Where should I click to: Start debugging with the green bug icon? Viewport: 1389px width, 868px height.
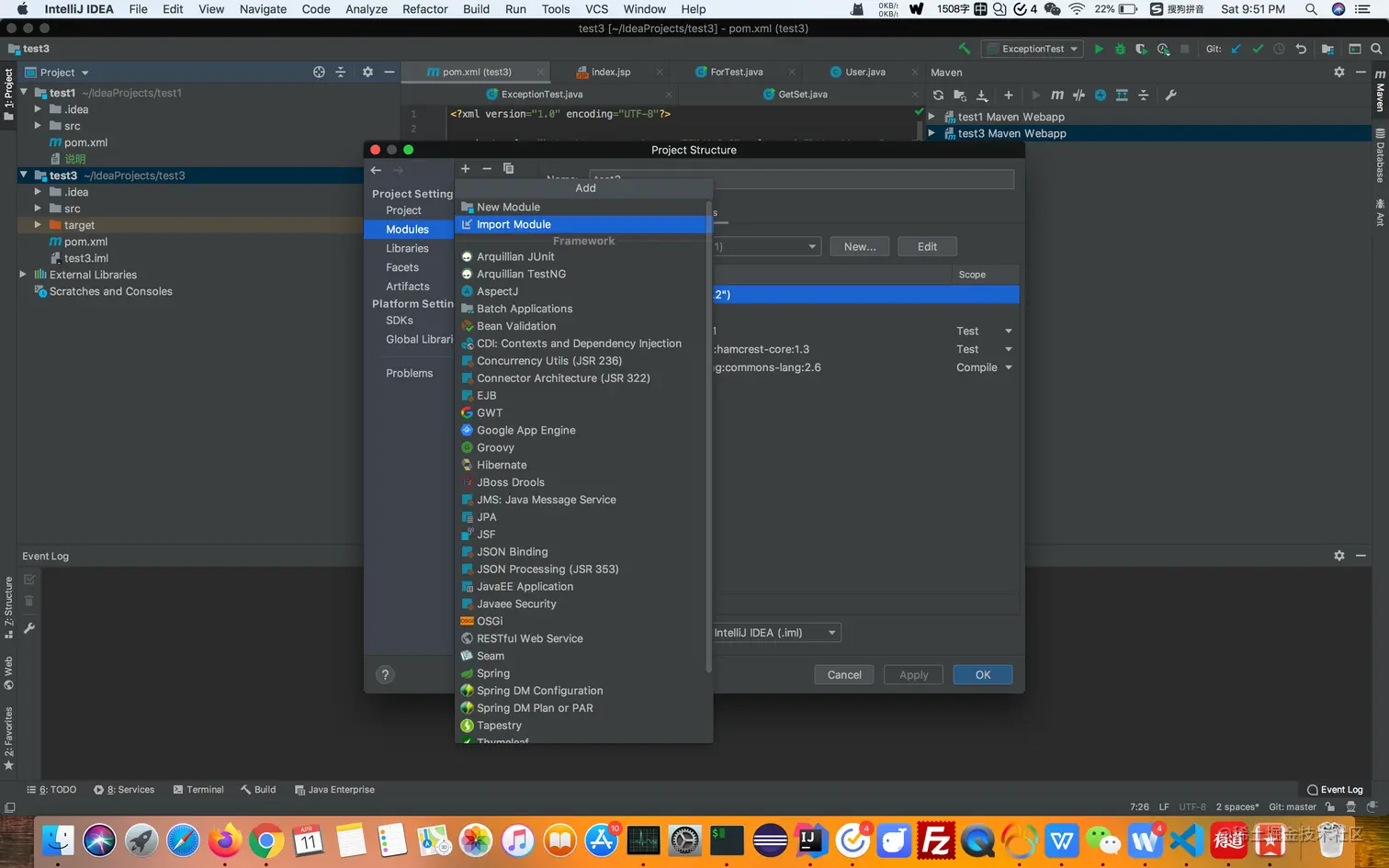(1120, 49)
